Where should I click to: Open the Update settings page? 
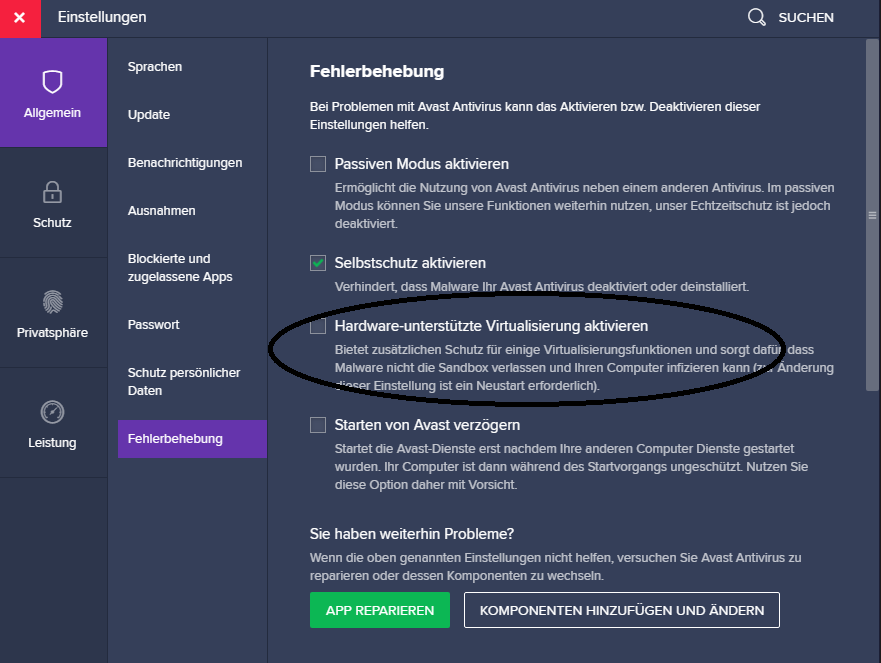[149, 115]
